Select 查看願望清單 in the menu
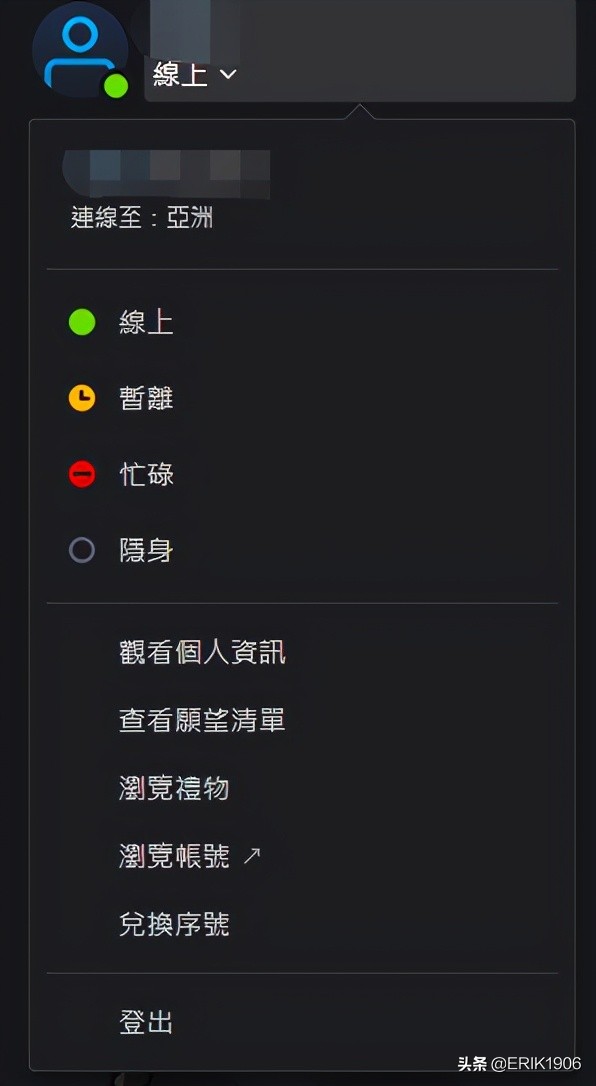Viewport: 596px width, 1086px height. pyautogui.click(x=202, y=719)
